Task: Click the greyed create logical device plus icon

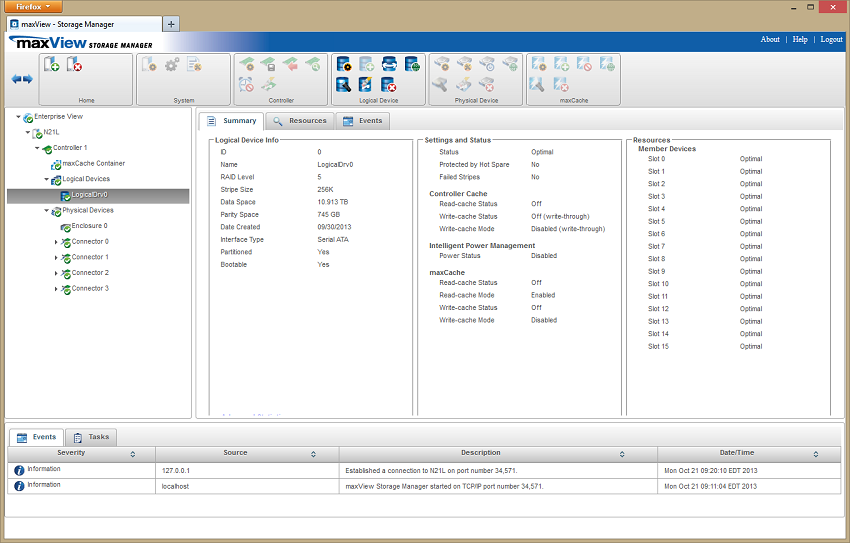Action: coord(367,64)
